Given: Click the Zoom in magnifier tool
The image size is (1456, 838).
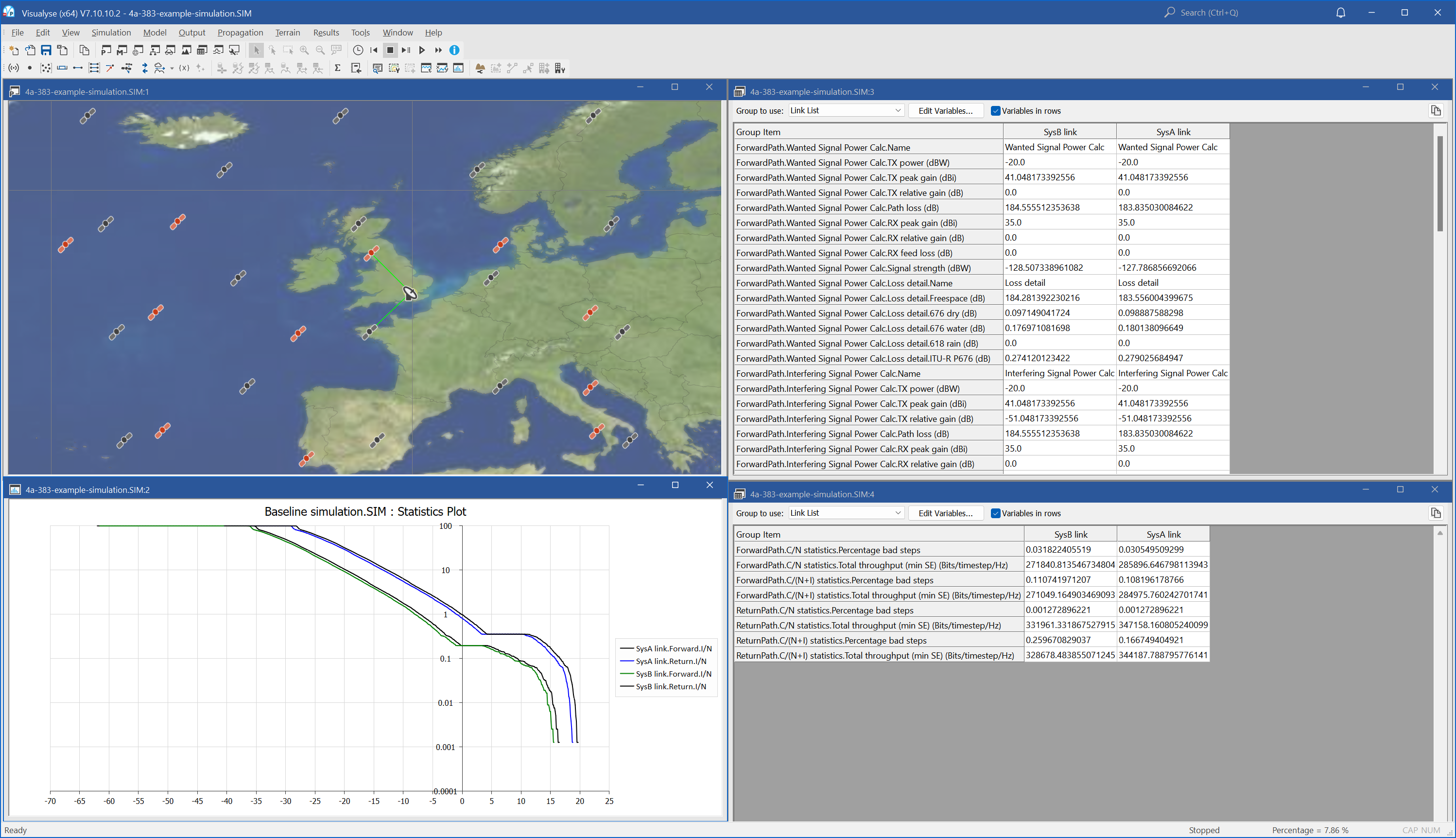Looking at the screenshot, I should tap(304, 50).
